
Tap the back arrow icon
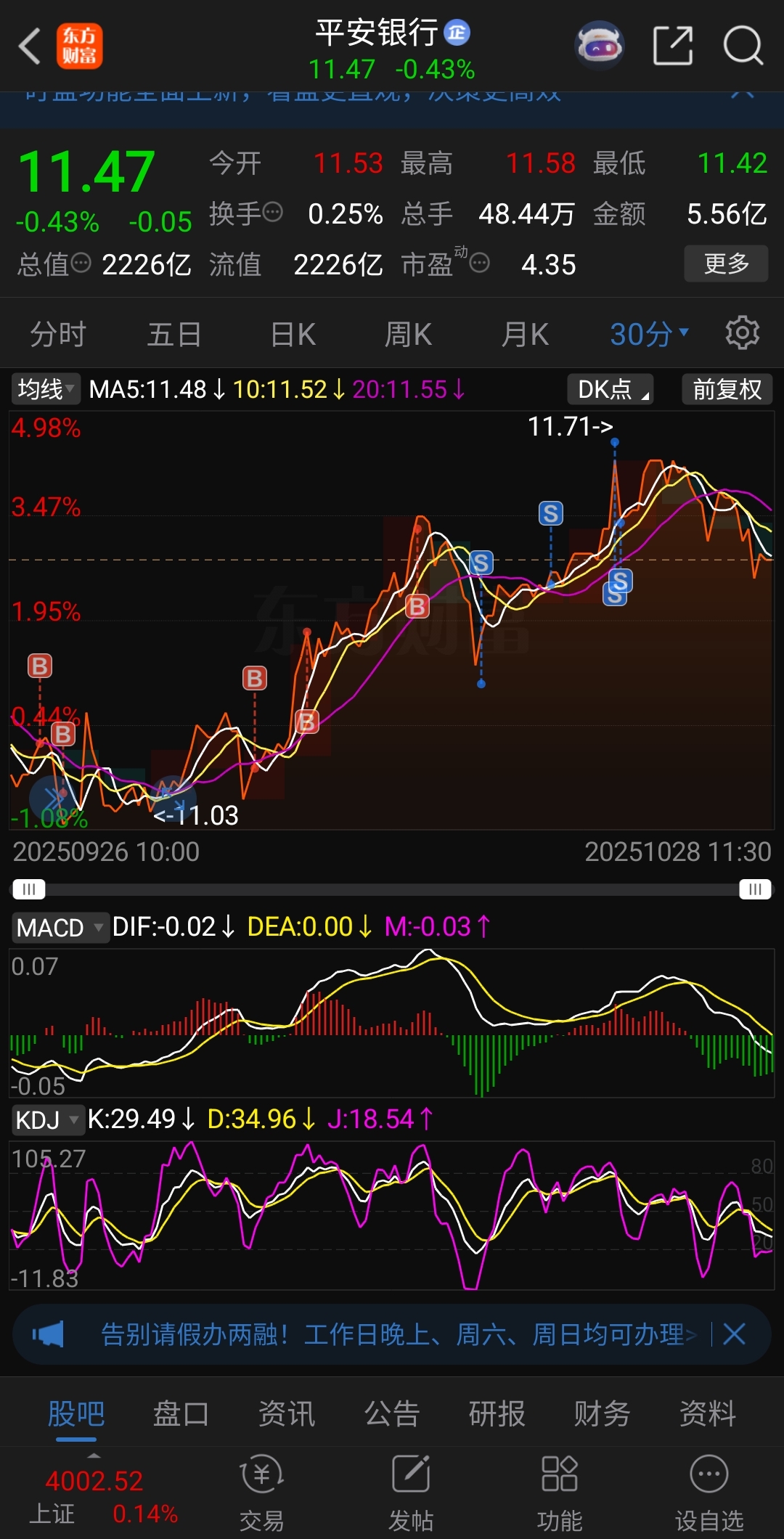pos(29,46)
